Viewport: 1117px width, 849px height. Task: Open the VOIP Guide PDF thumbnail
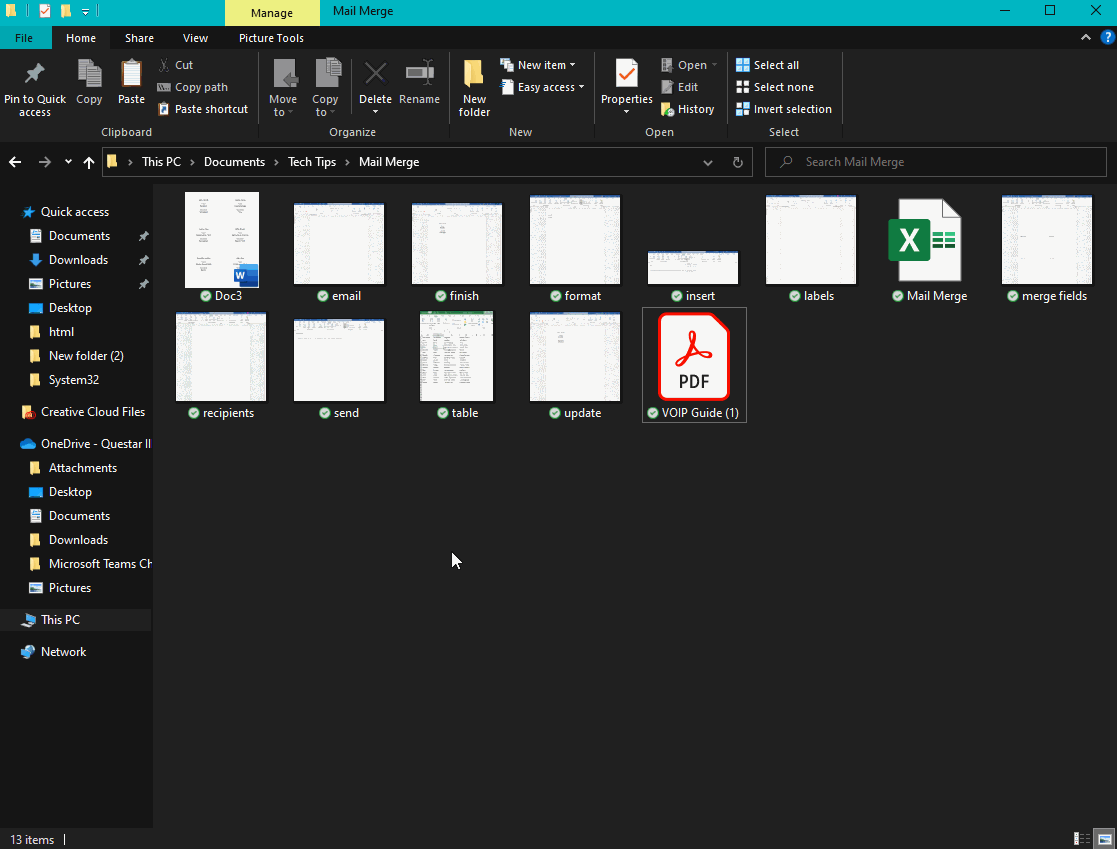click(694, 356)
